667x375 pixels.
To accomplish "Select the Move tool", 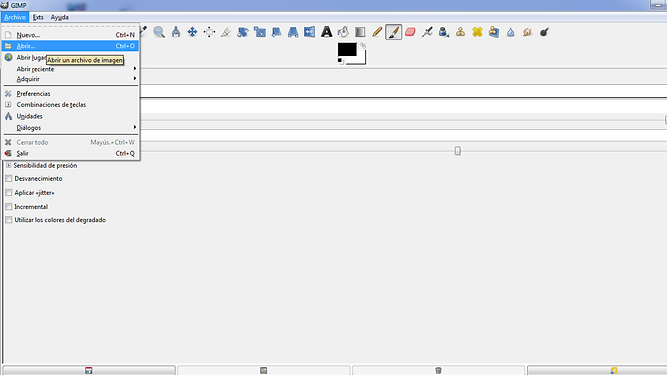I will pyautogui.click(x=192, y=32).
